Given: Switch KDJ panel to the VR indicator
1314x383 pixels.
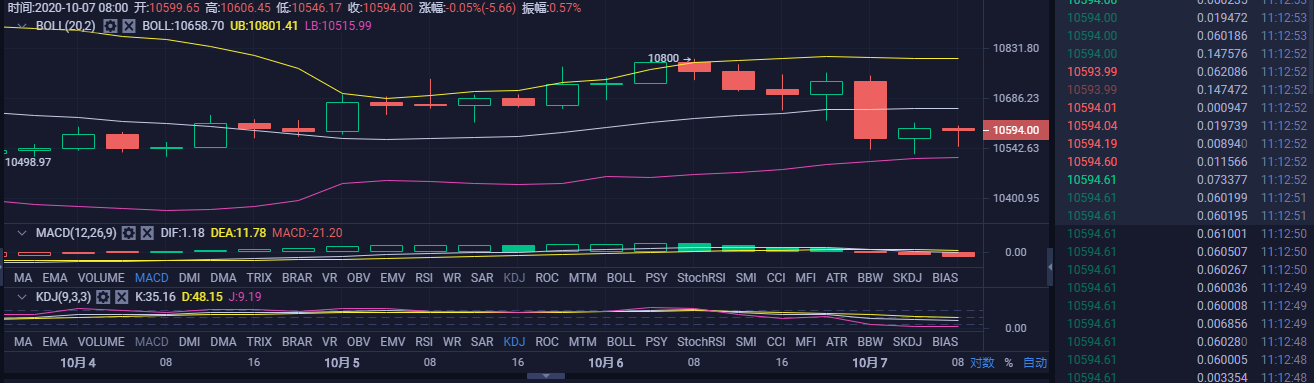Looking at the screenshot, I should click(330, 341).
